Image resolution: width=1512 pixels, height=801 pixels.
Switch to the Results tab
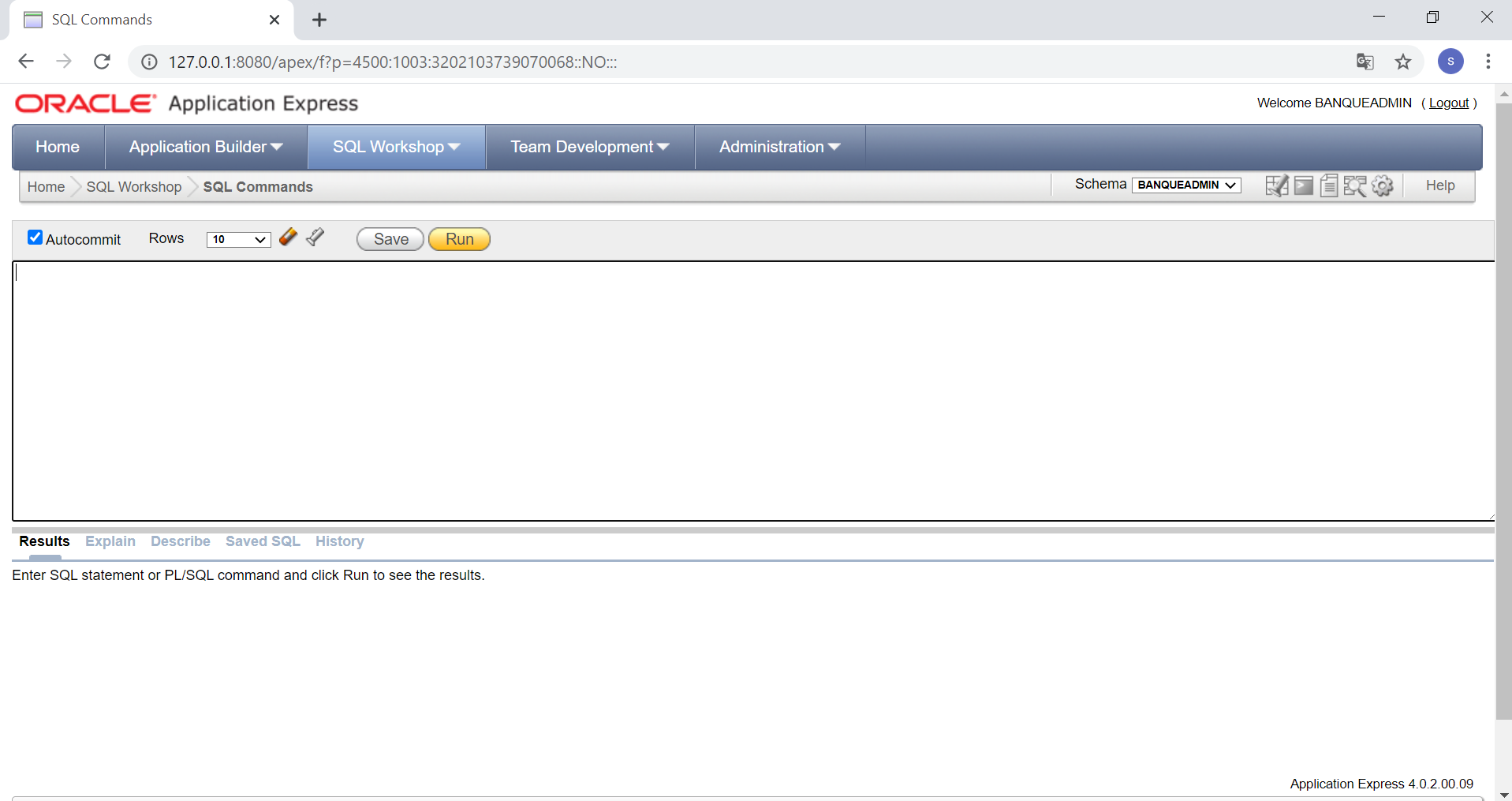[x=44, y=541]
